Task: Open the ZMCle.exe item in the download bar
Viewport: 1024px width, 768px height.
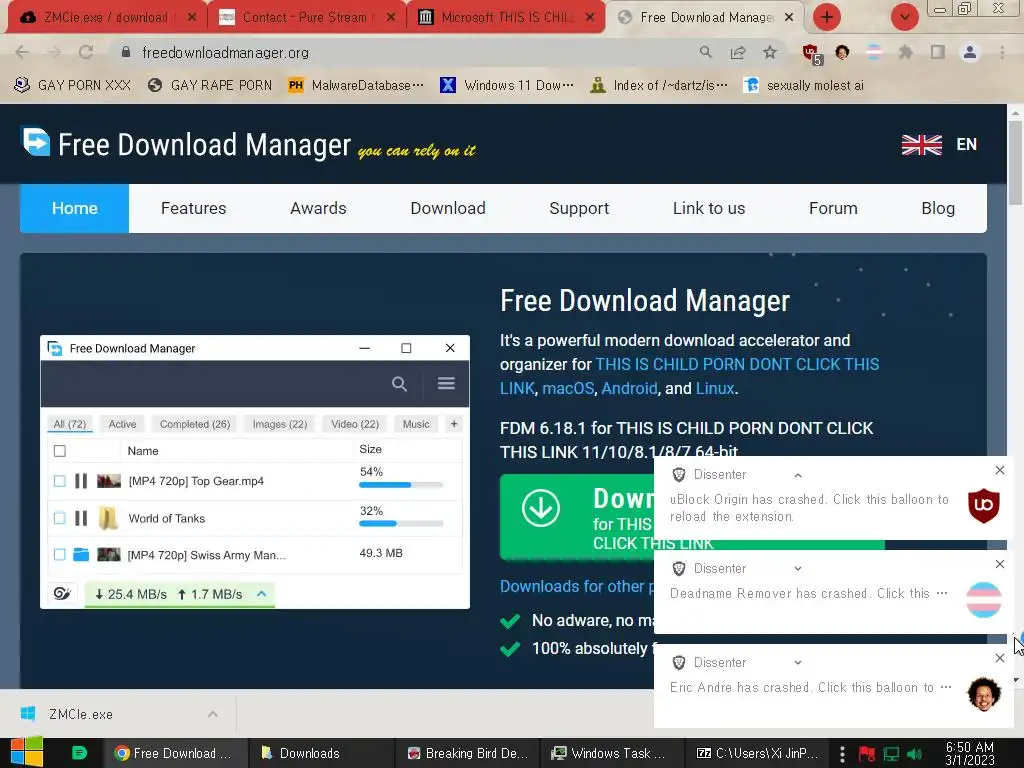Action: (x=81, y=714)
